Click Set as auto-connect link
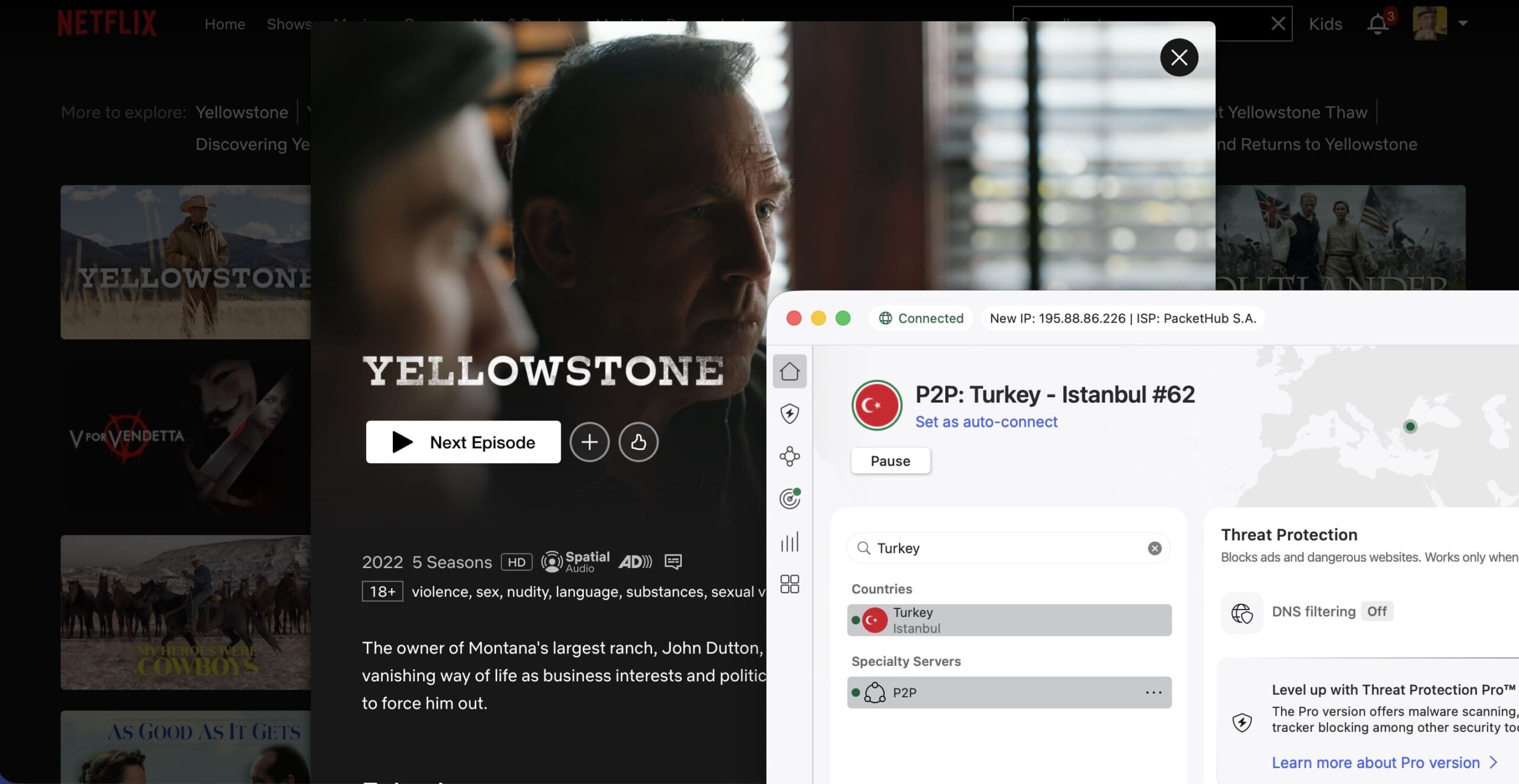Viewport: 1519px width, 784px height. click(986, 422)
